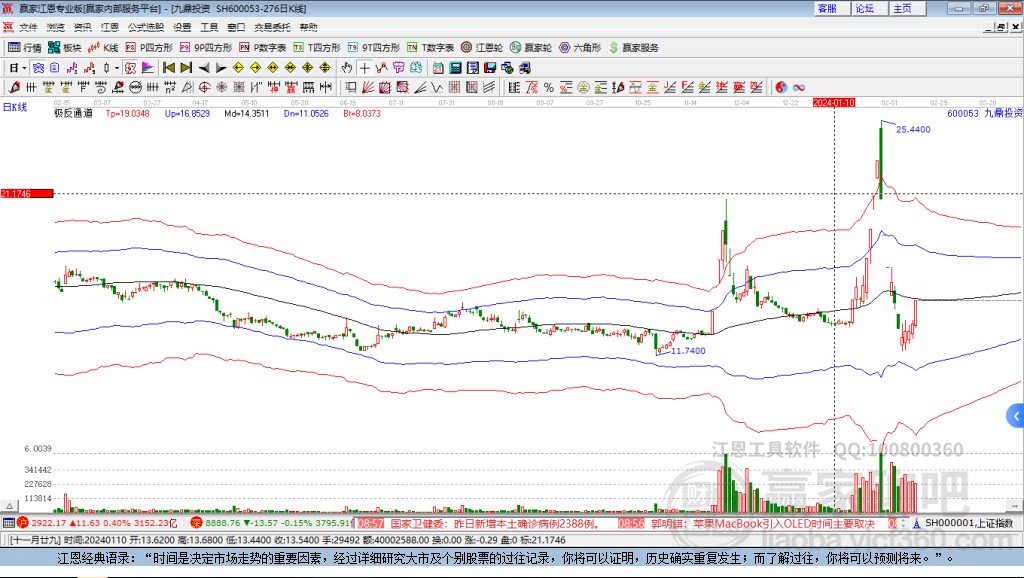
Task: Open the 六角形 hexagon chart tool
Action: pos(580,48)
